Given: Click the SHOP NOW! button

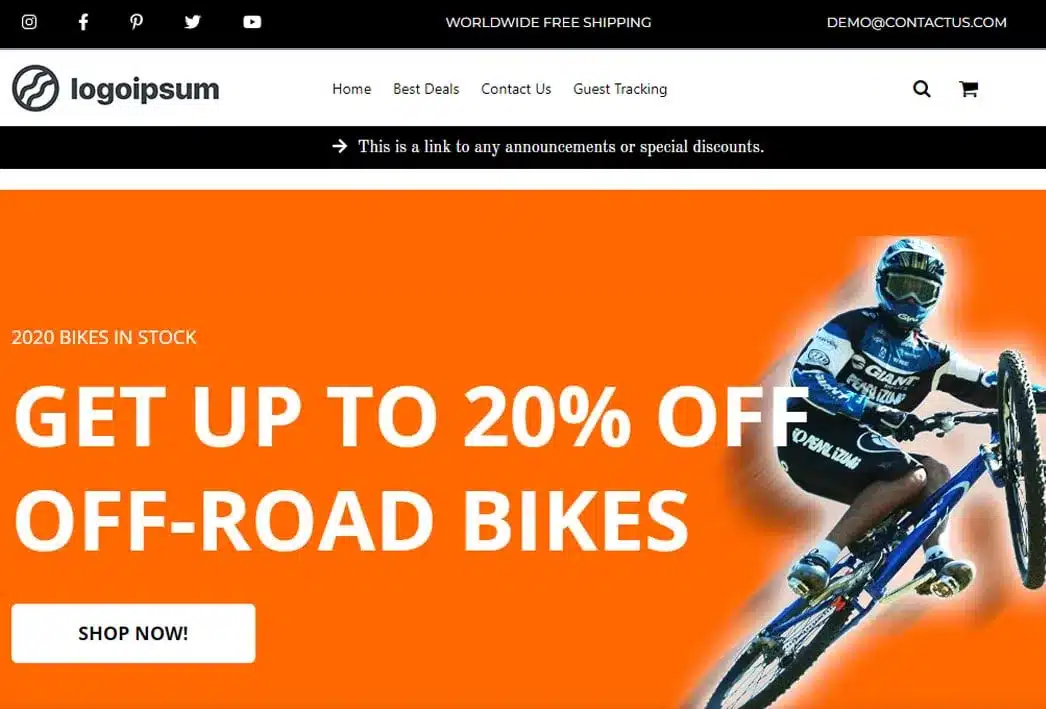Looking at the screenshot, I should [x=133, y=633].
